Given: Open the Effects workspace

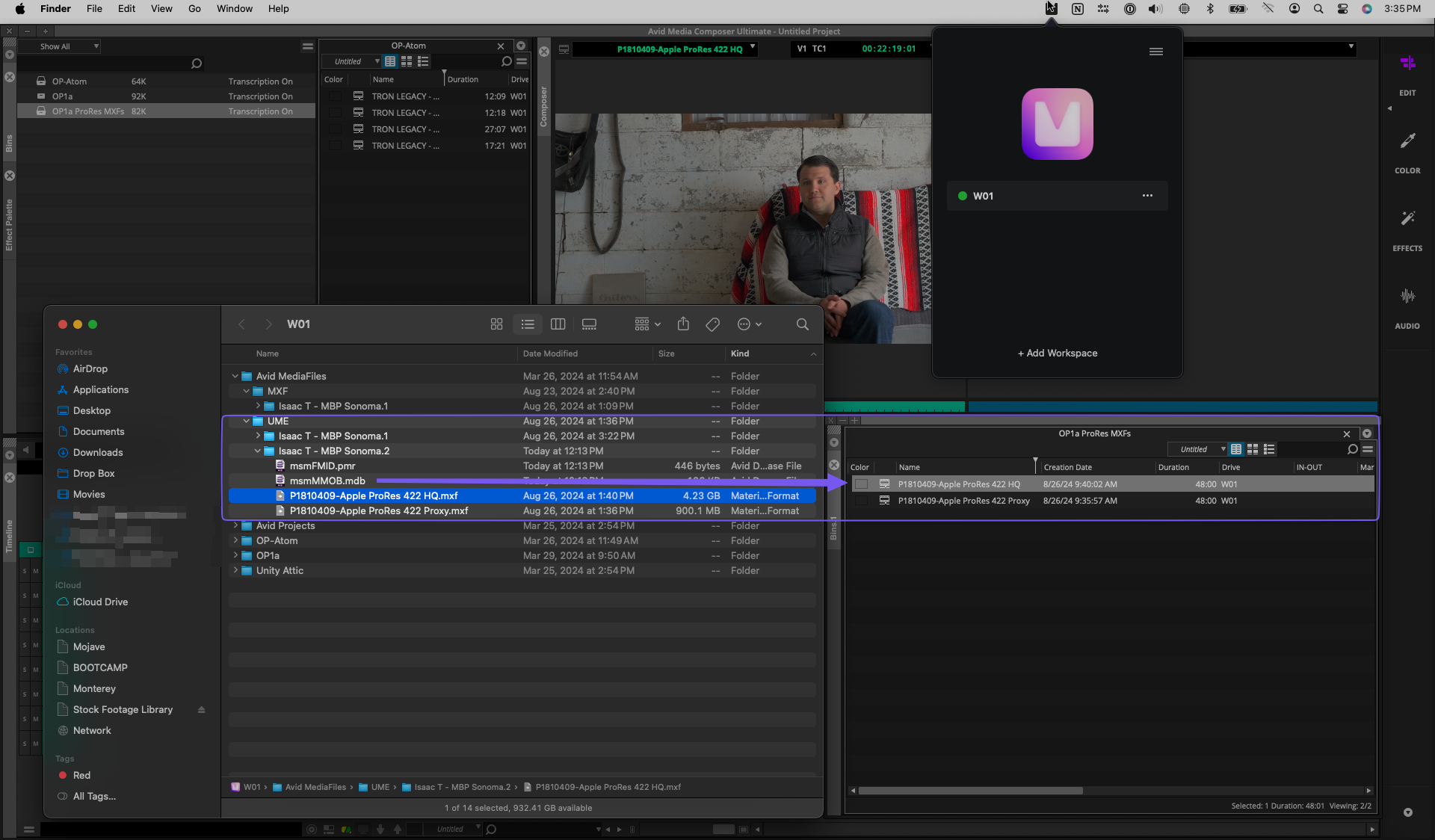Looking at the screenshot, I should click(1407, 230).
